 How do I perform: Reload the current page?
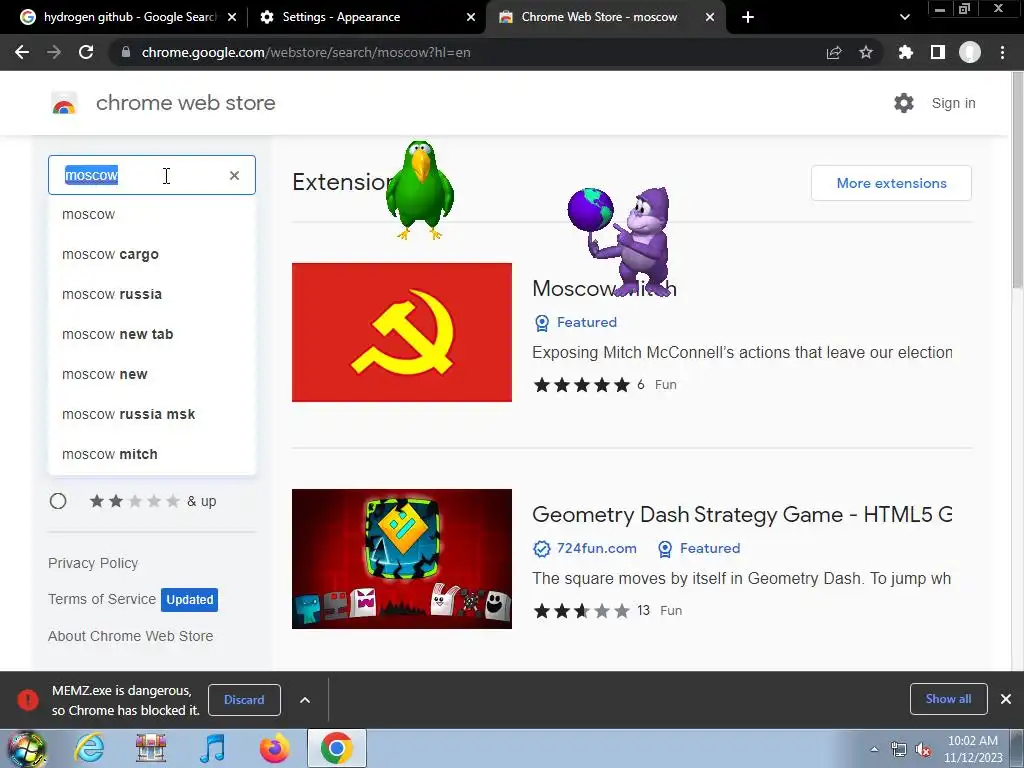point(86,52)
